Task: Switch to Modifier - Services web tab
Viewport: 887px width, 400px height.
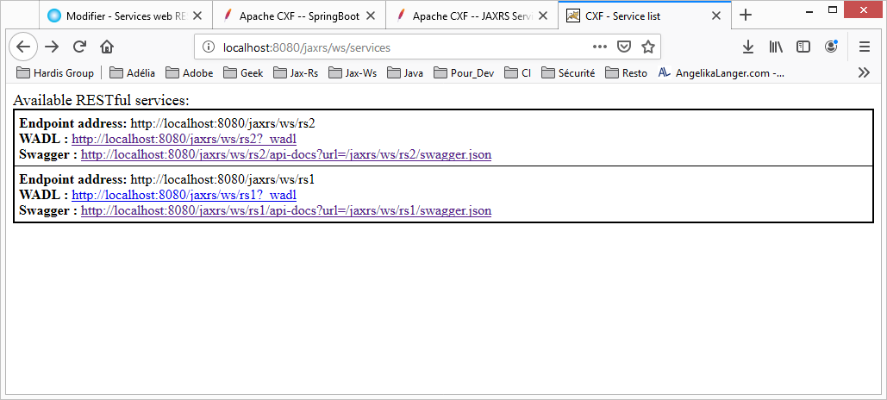Action: tap(120, 16)
